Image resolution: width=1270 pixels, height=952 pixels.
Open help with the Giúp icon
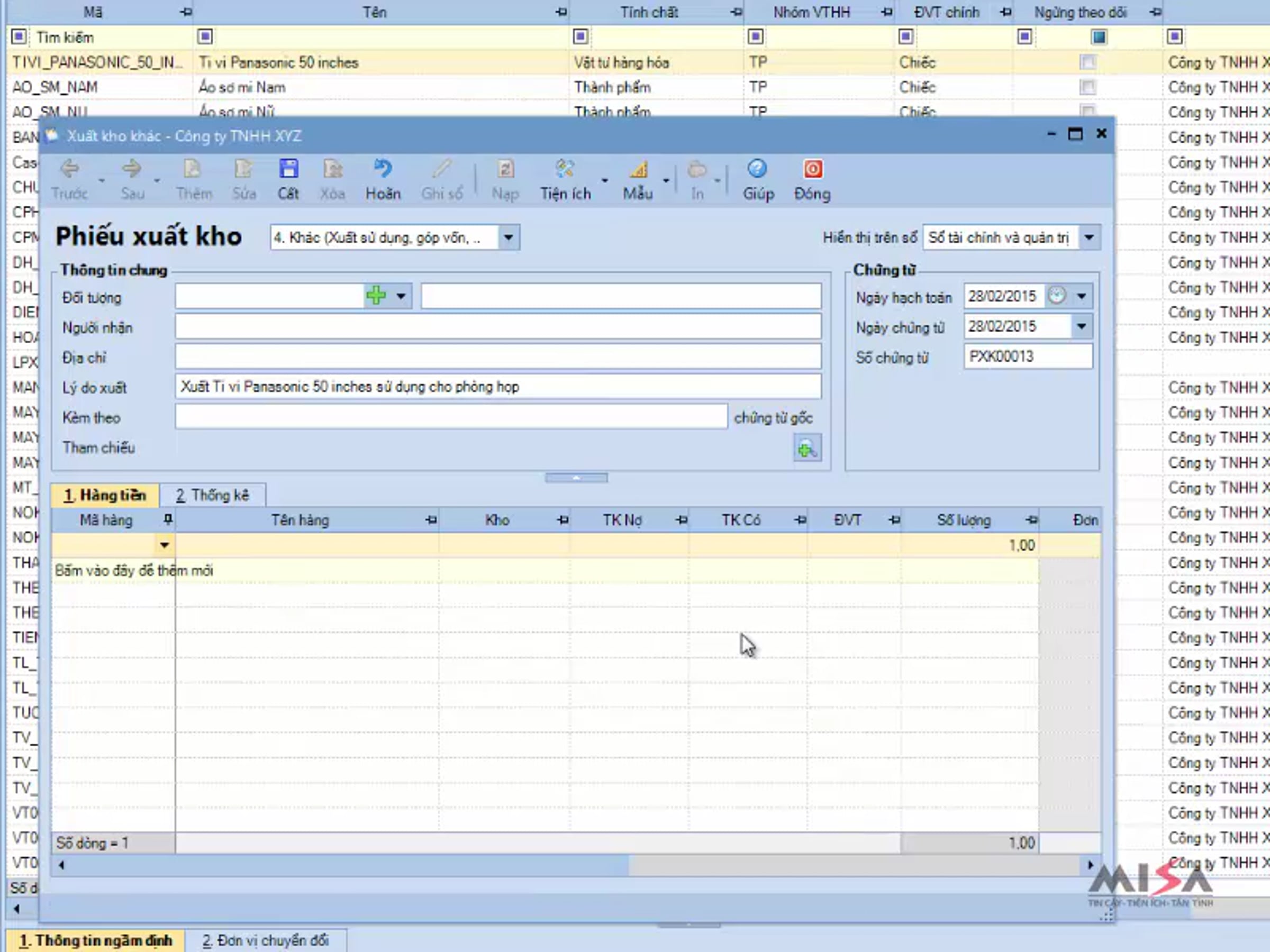757,169
